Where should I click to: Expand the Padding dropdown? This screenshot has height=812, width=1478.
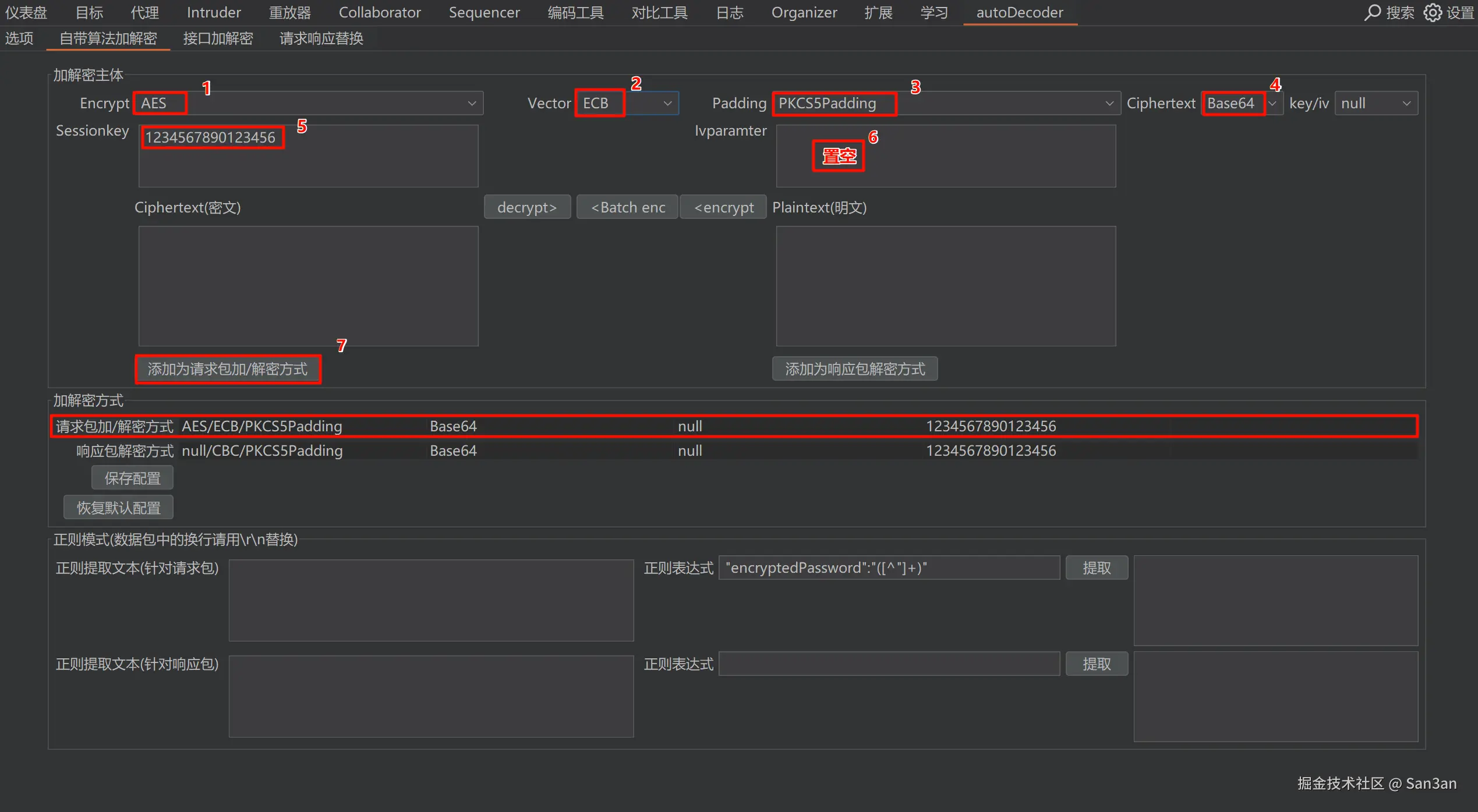click(x=1109, y=103)
